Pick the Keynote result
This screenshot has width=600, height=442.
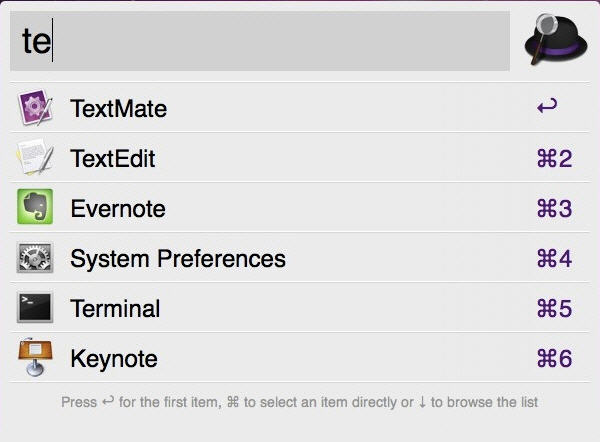coord(113,359)
